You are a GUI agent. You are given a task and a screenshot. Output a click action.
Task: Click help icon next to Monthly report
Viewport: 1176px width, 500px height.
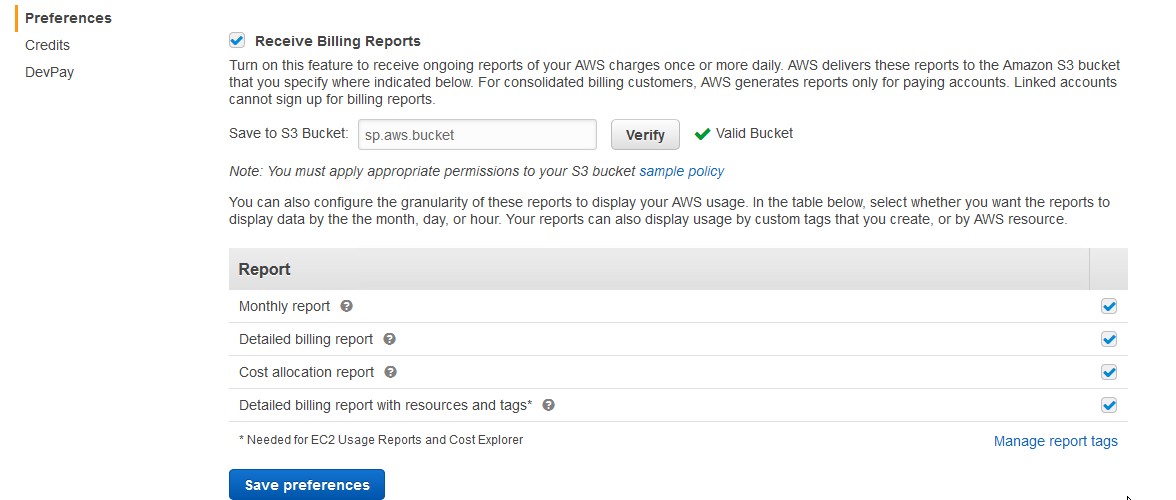point(347,306)
